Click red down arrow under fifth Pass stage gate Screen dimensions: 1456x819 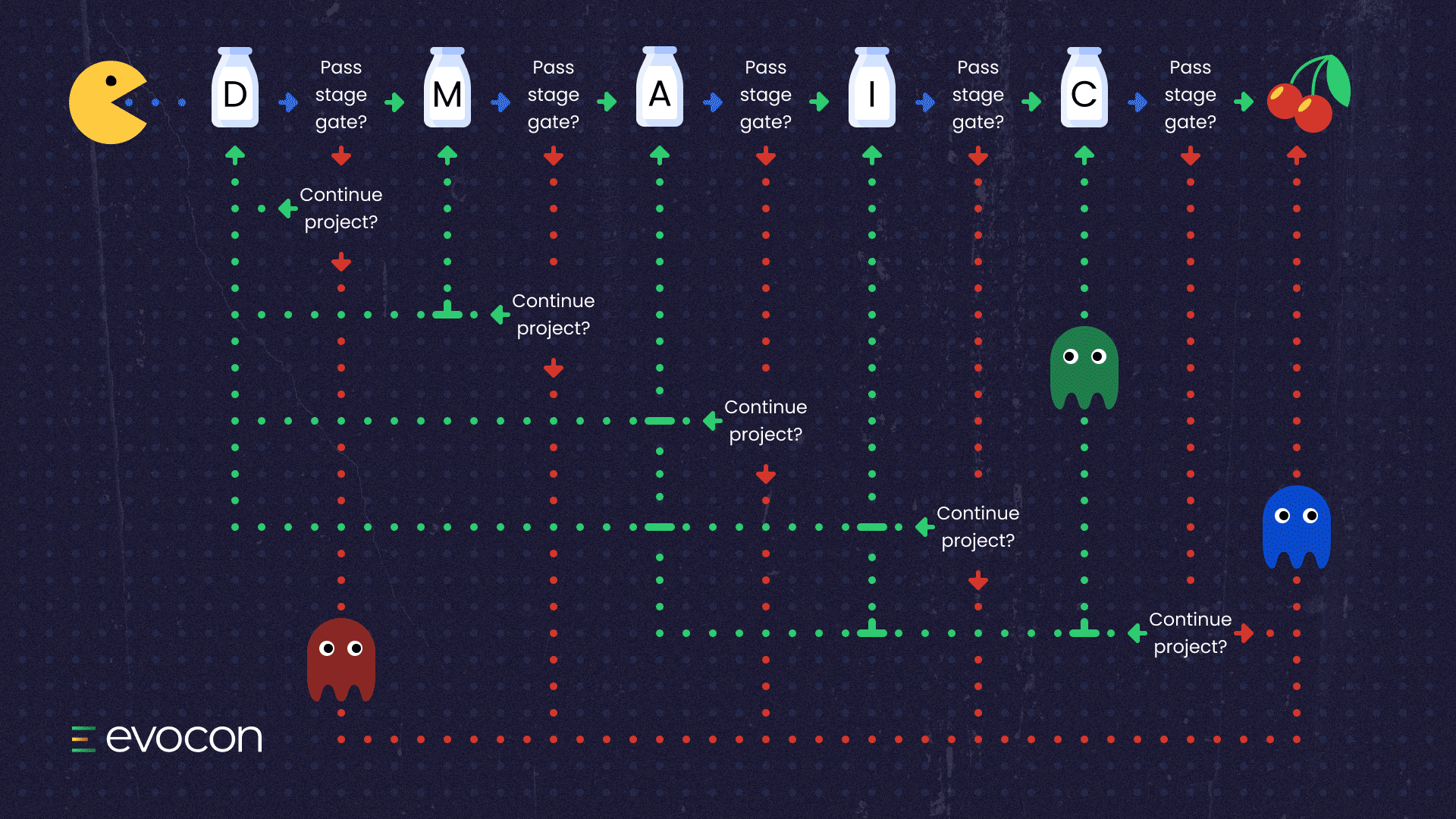click(1191, 156)
